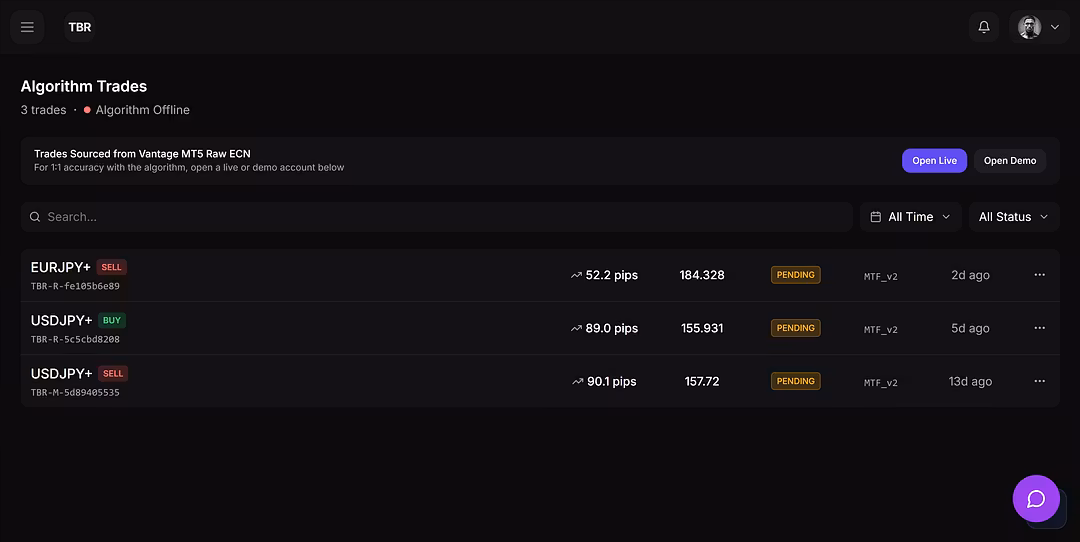1080x542 pixels.
Task: Expand the All Status filter dropdown
Action: 1013,217
